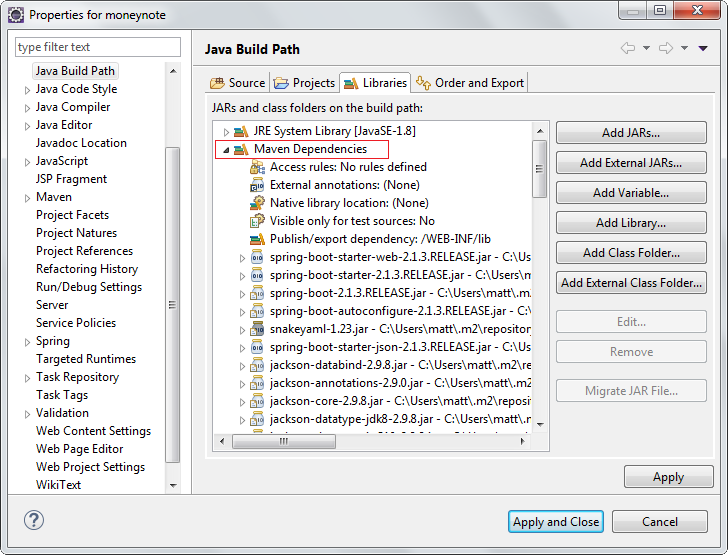
Task: Click the help question mark icon
Action: point(34,520)
